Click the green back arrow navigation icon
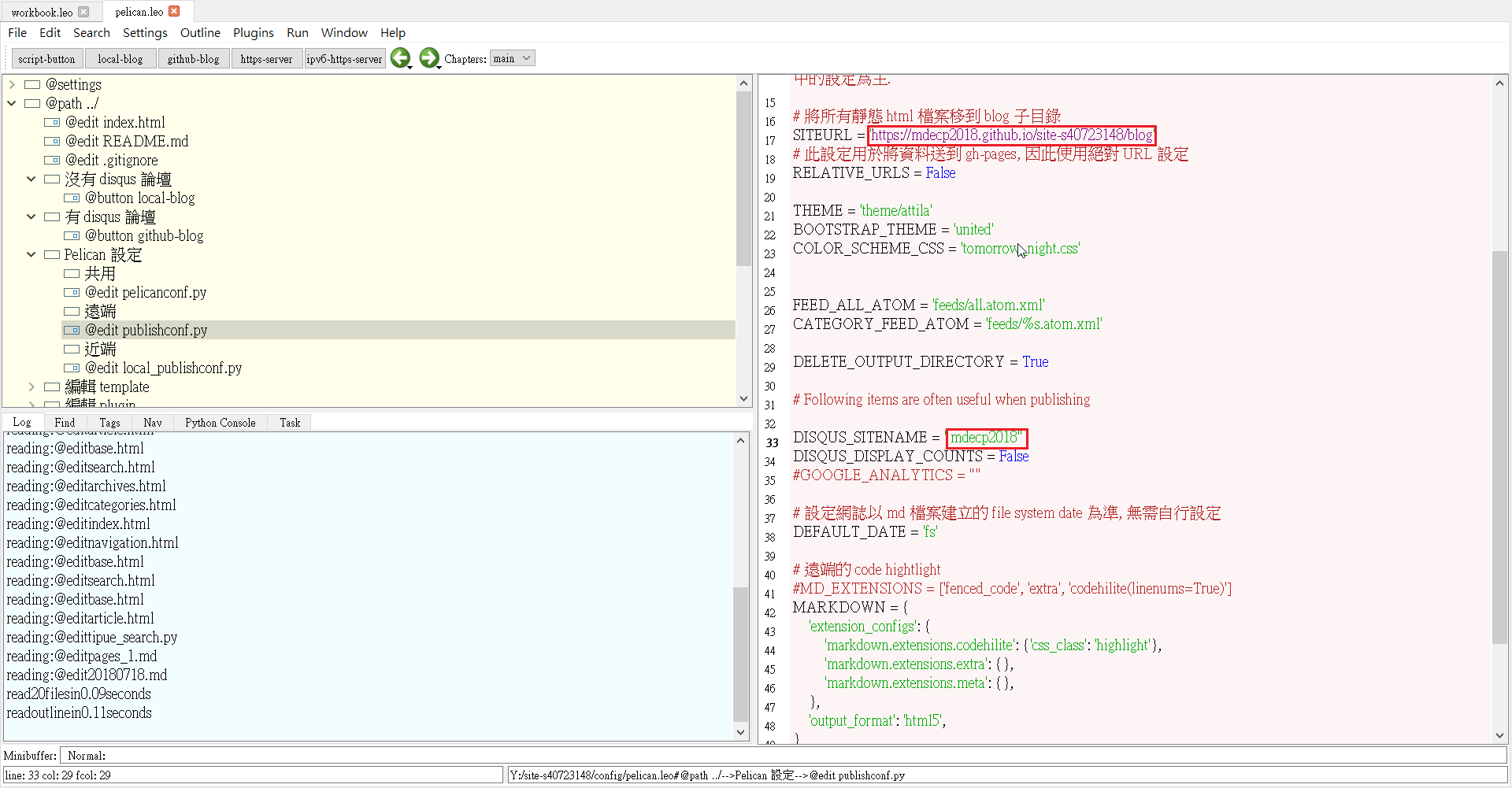This screenshot has width=1512, height=788. tap(400, 57)
